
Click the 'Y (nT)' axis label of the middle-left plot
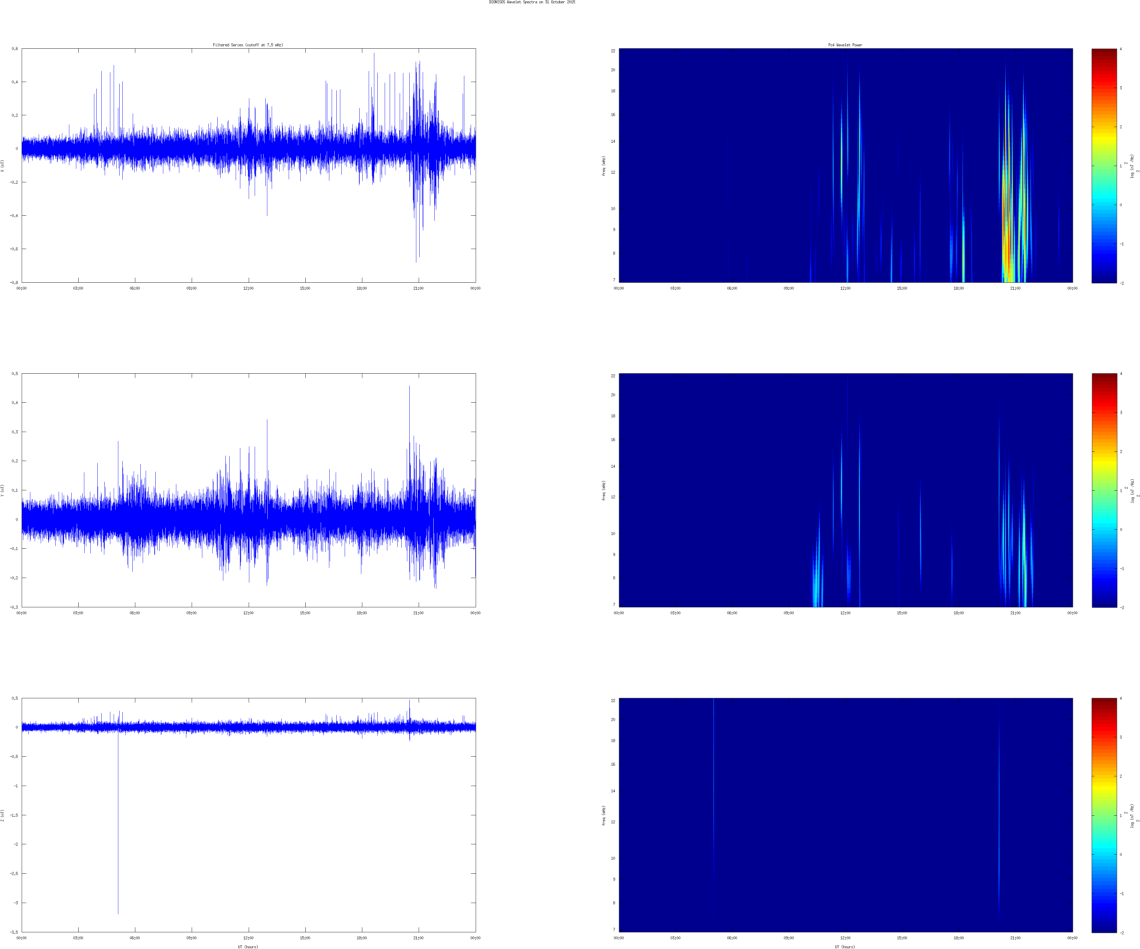point(3,490)
